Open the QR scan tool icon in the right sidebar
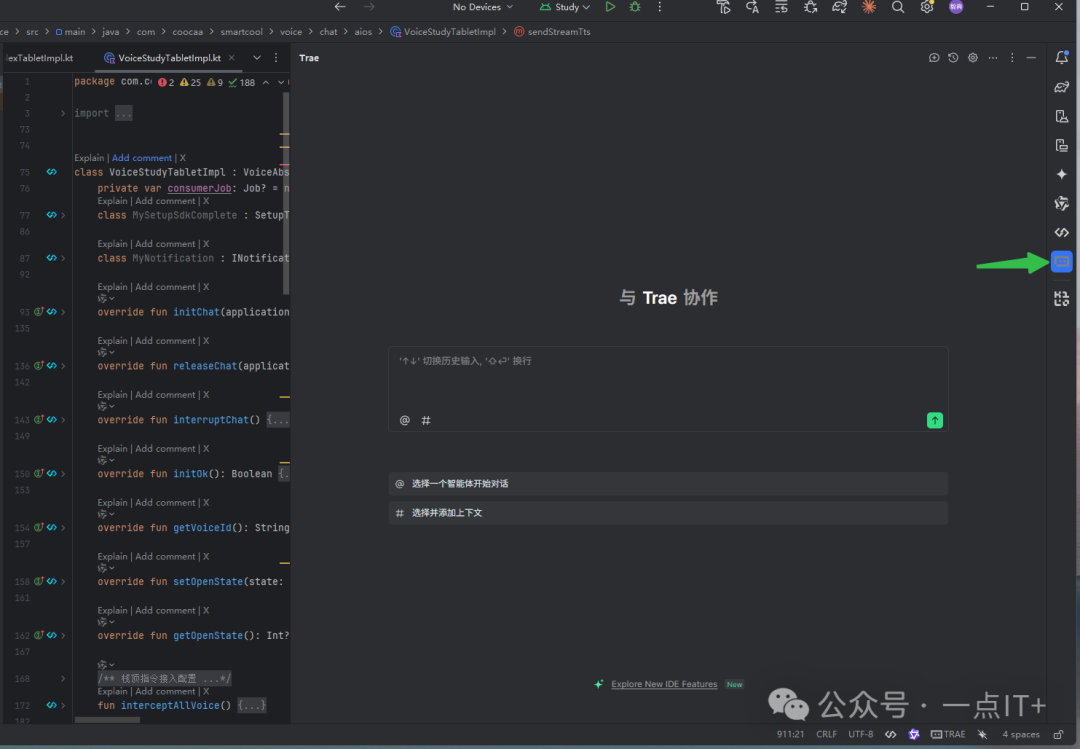The width and height of the screenshot is (1080, 749). pyautogui.click(x=1061, y=298)
